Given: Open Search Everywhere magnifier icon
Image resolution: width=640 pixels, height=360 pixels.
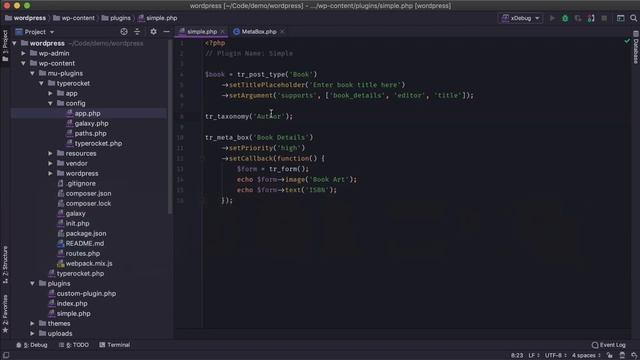Looking at the screenshot, I should click(x=633, y=18).
